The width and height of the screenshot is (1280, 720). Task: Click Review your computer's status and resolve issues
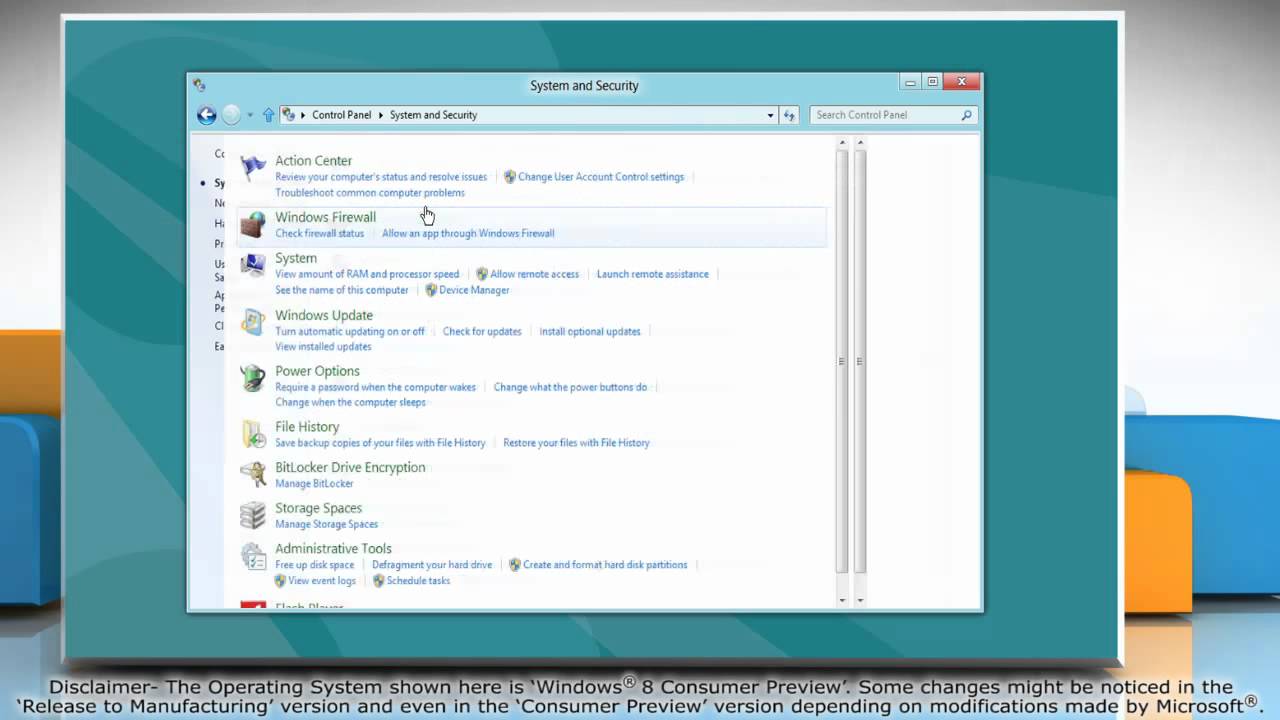click(381, 177)
